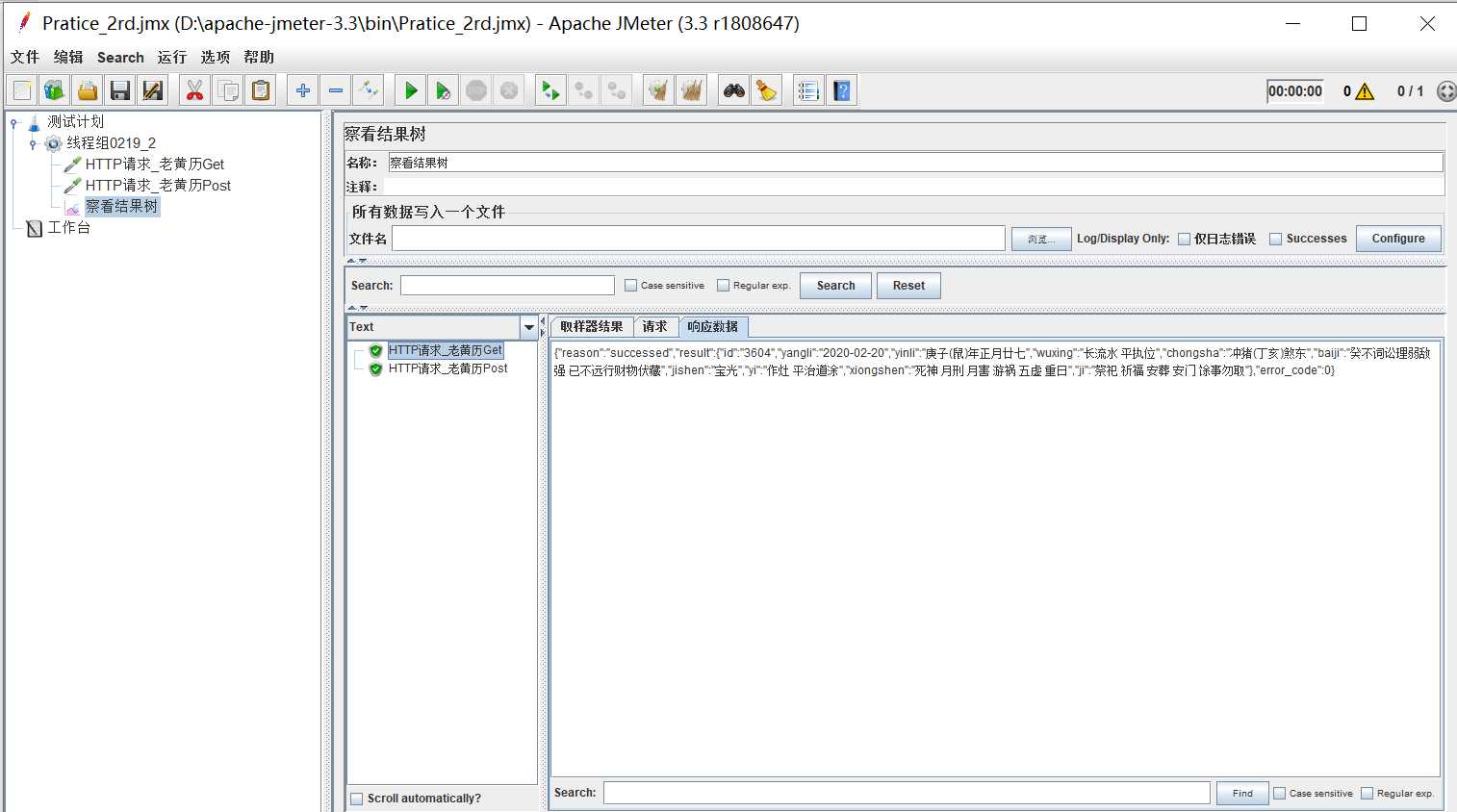Toggle the 仅日志错误 checkbox
The image size is (1457, 812).
(x=1185, y=239)
